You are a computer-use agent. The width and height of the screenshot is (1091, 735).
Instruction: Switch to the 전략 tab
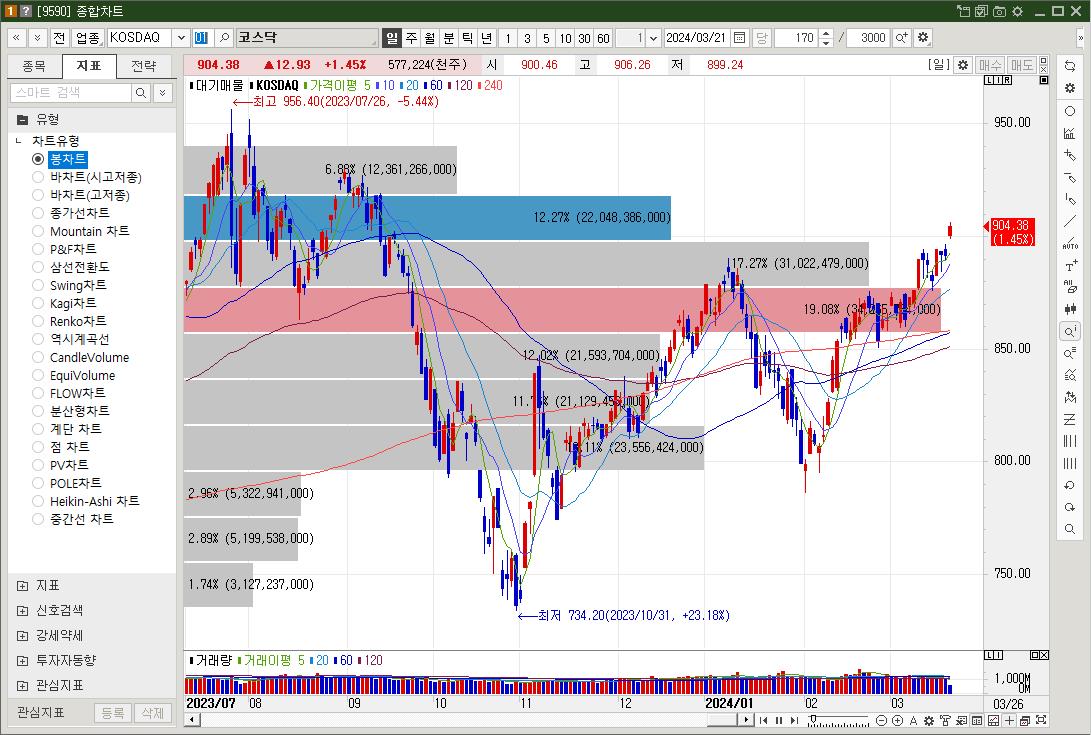click(144, 66)
